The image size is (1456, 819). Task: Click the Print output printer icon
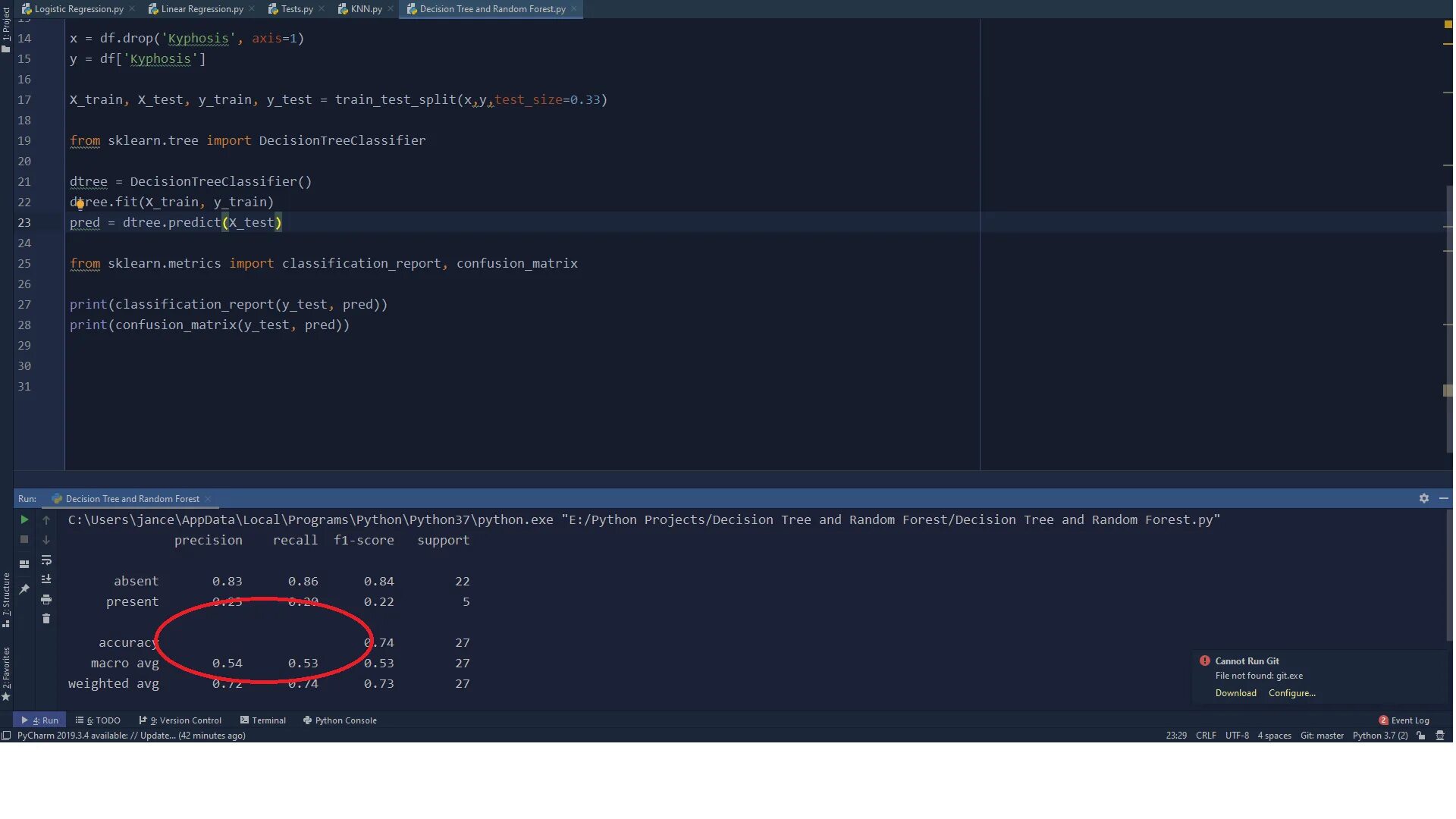46,599
